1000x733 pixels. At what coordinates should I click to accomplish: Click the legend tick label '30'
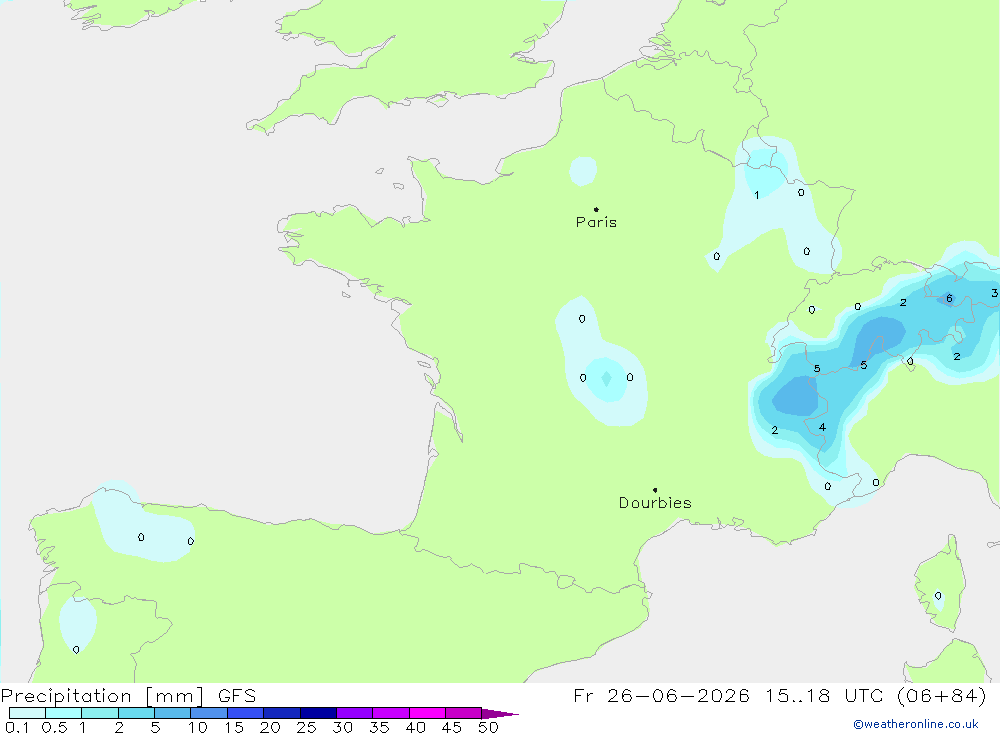[343, 727]
